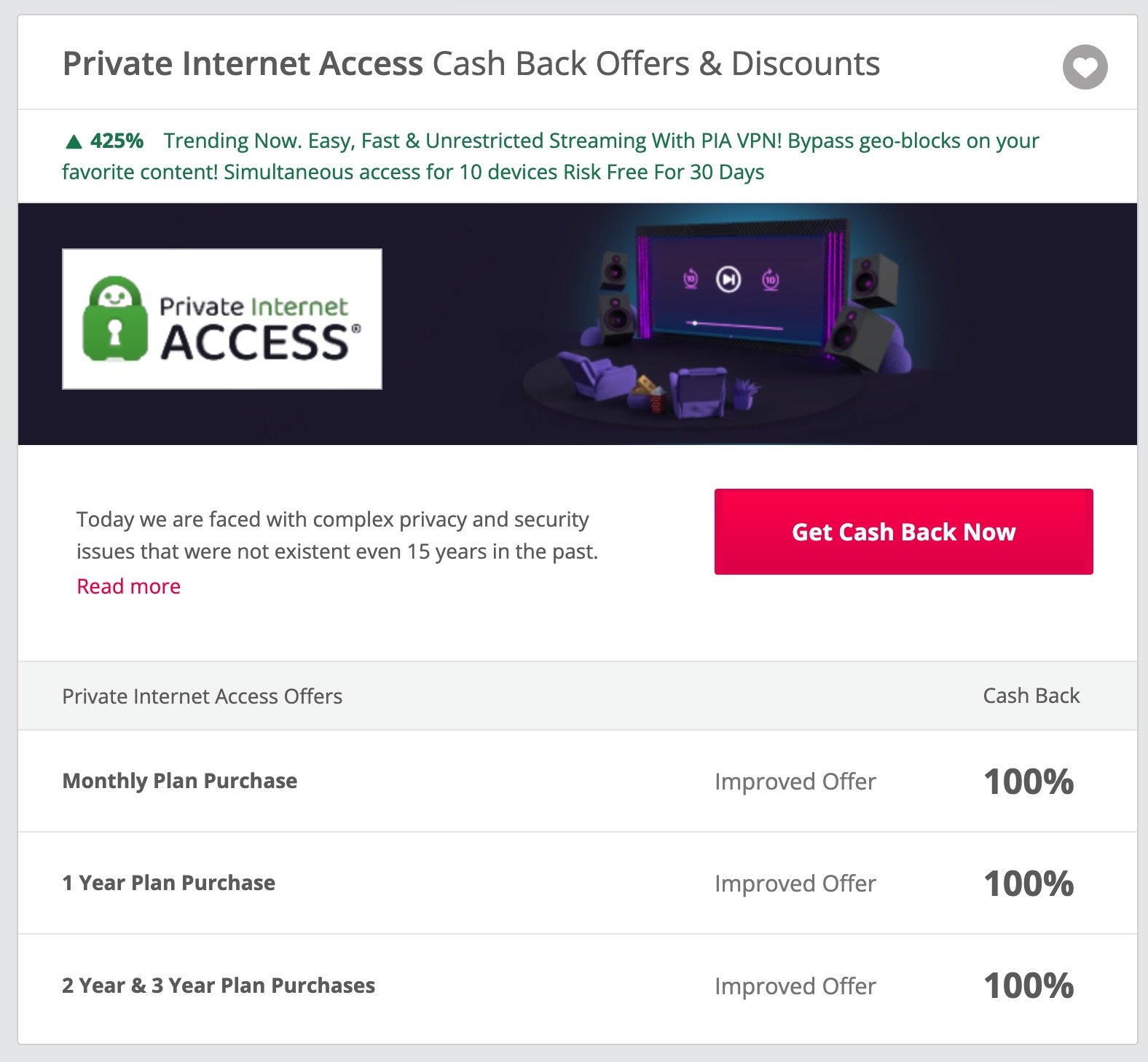Screen dimensions: 1148x1062
Task: Click the Improved Offer label for 1 Year Plan
Action: (795, 884)
